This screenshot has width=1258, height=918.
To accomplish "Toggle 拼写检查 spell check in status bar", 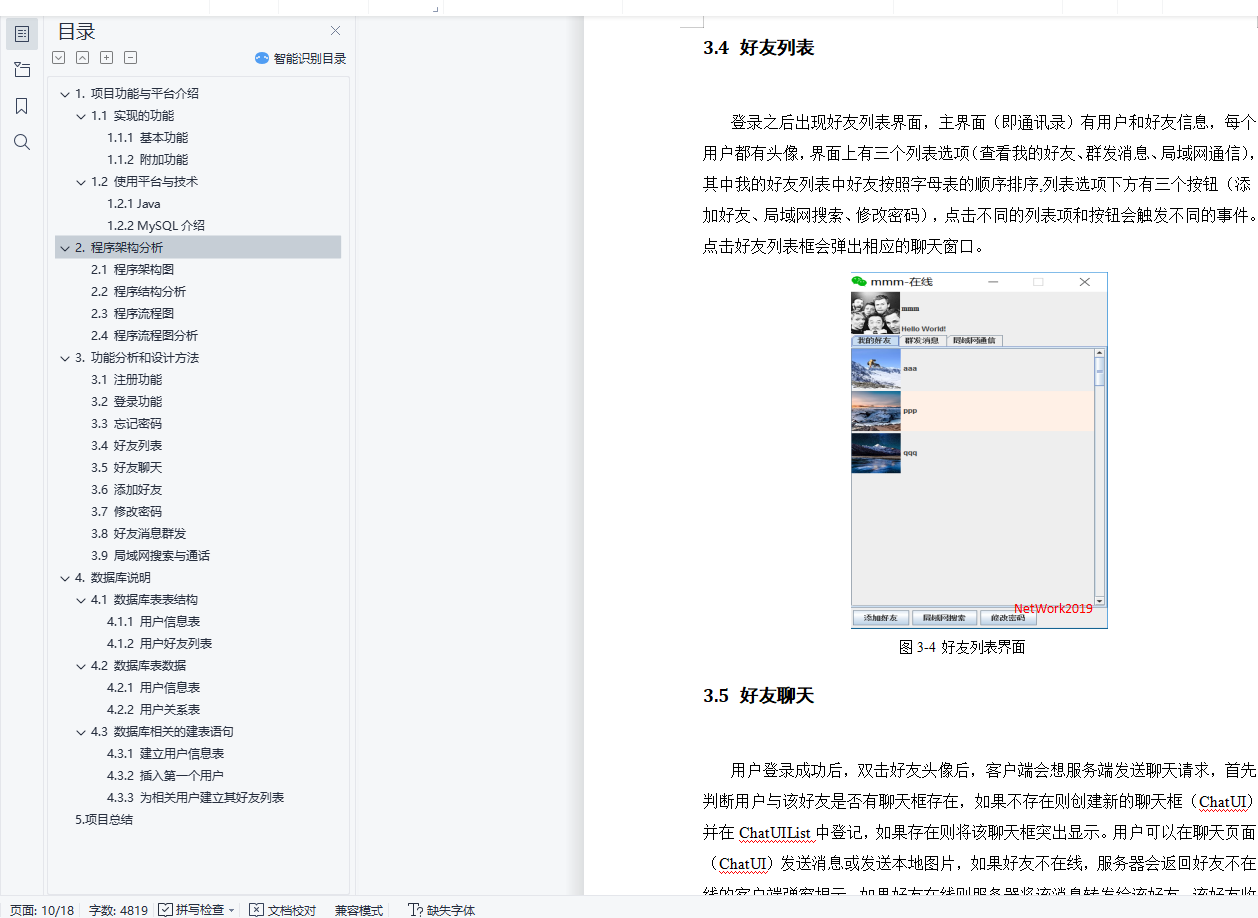I will point(192,910).
